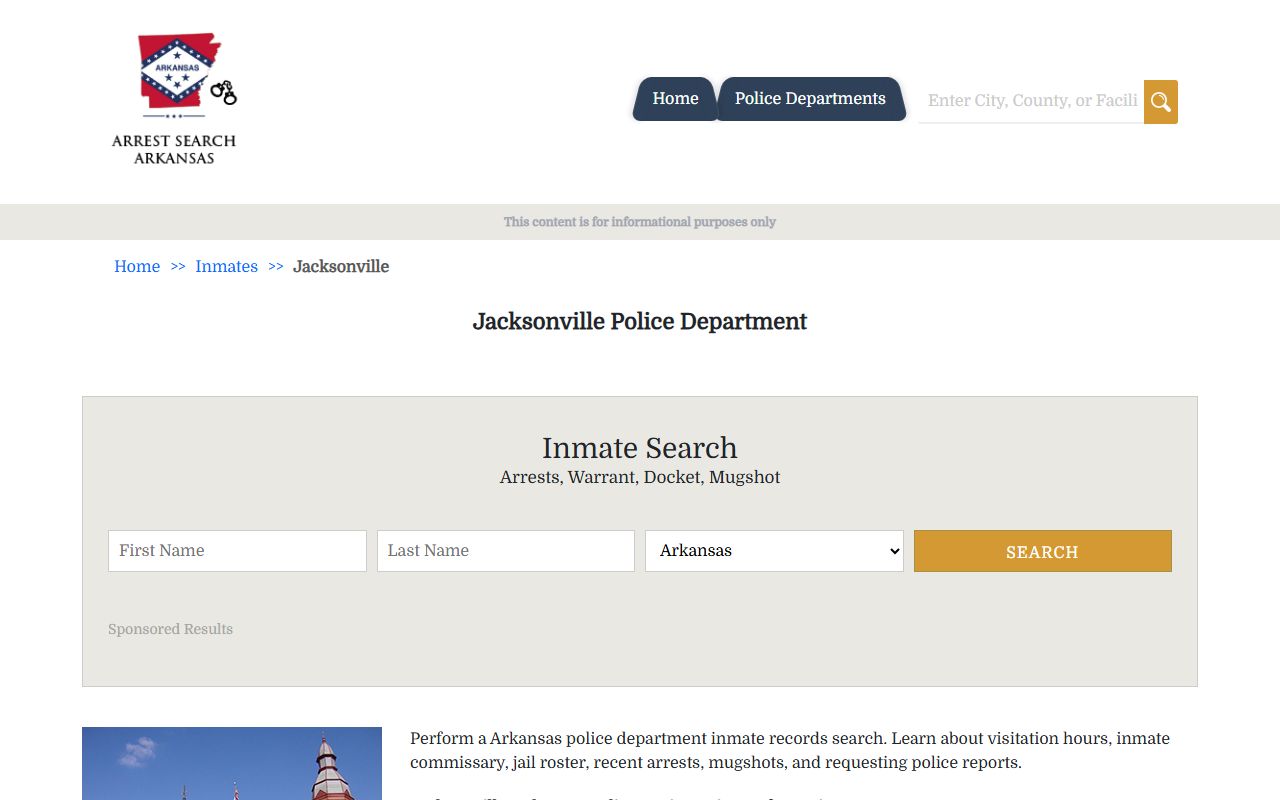Click into the Last Name field
Image resolution: width=1280 pixels, height=800 pixels.
(506, 551)
